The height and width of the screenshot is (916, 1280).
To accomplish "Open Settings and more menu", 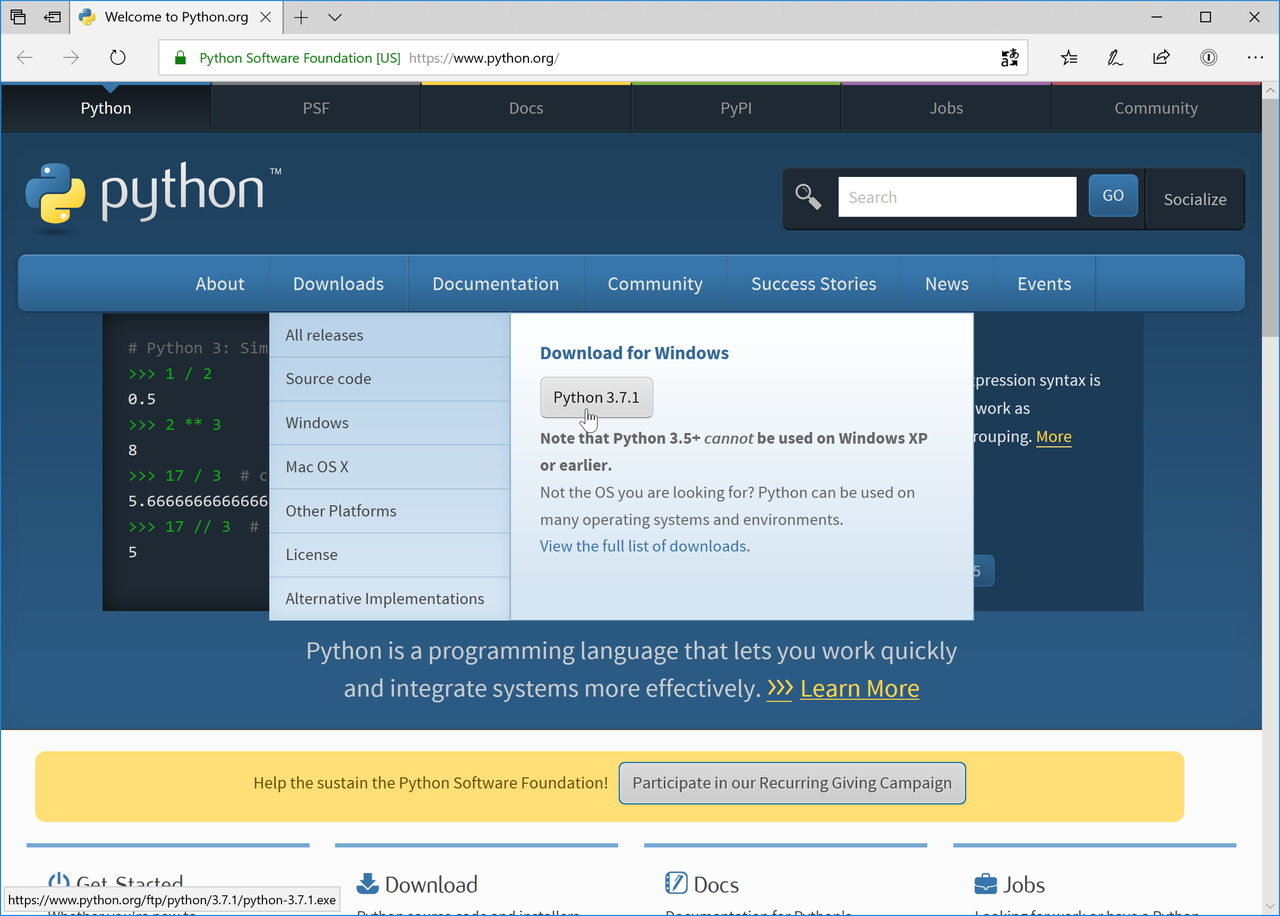I will tap(1255, 57).
